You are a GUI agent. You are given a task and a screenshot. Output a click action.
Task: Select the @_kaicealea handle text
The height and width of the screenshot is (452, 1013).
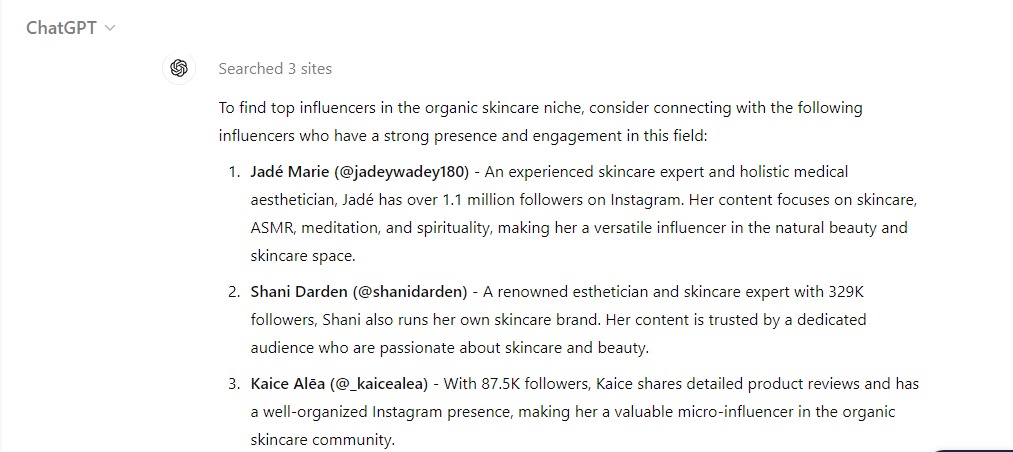coord(379,384)
